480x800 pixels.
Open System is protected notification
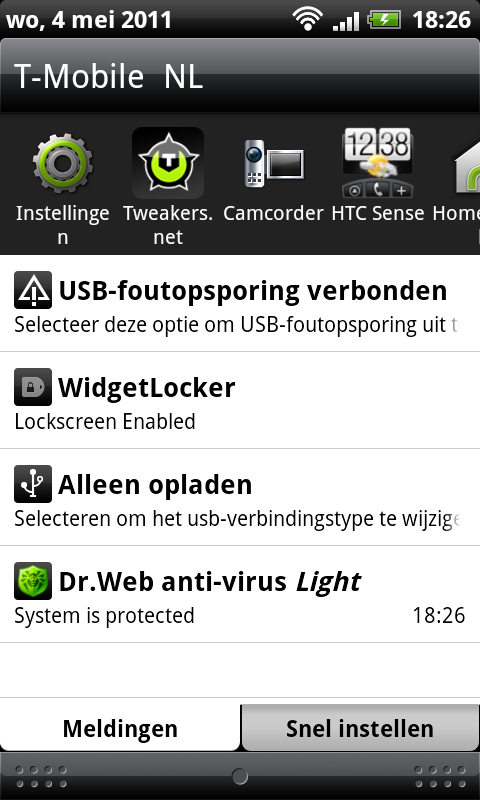coord(240,594)
